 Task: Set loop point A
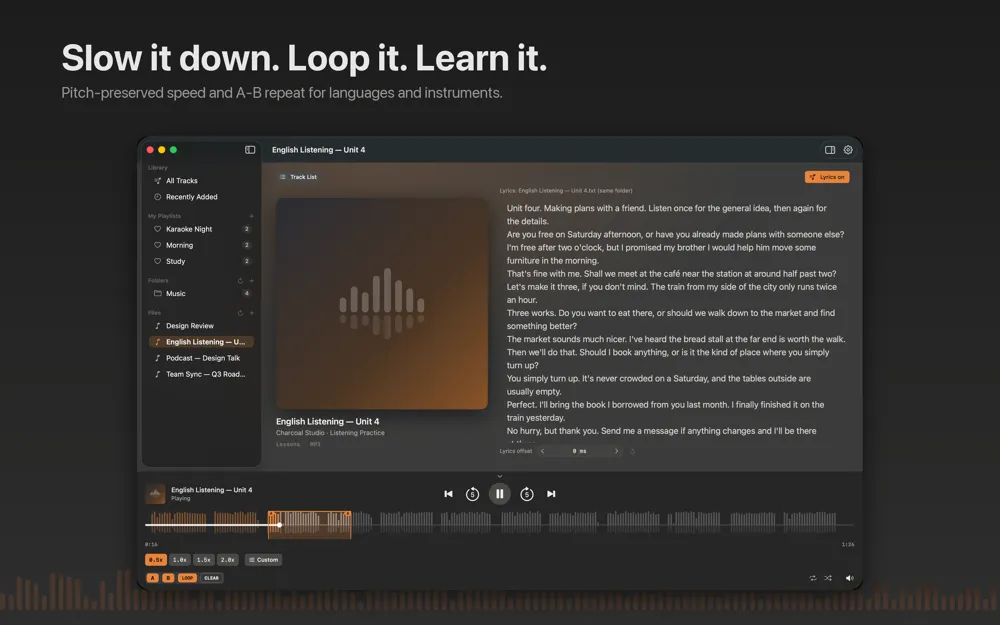click(152, 578)
